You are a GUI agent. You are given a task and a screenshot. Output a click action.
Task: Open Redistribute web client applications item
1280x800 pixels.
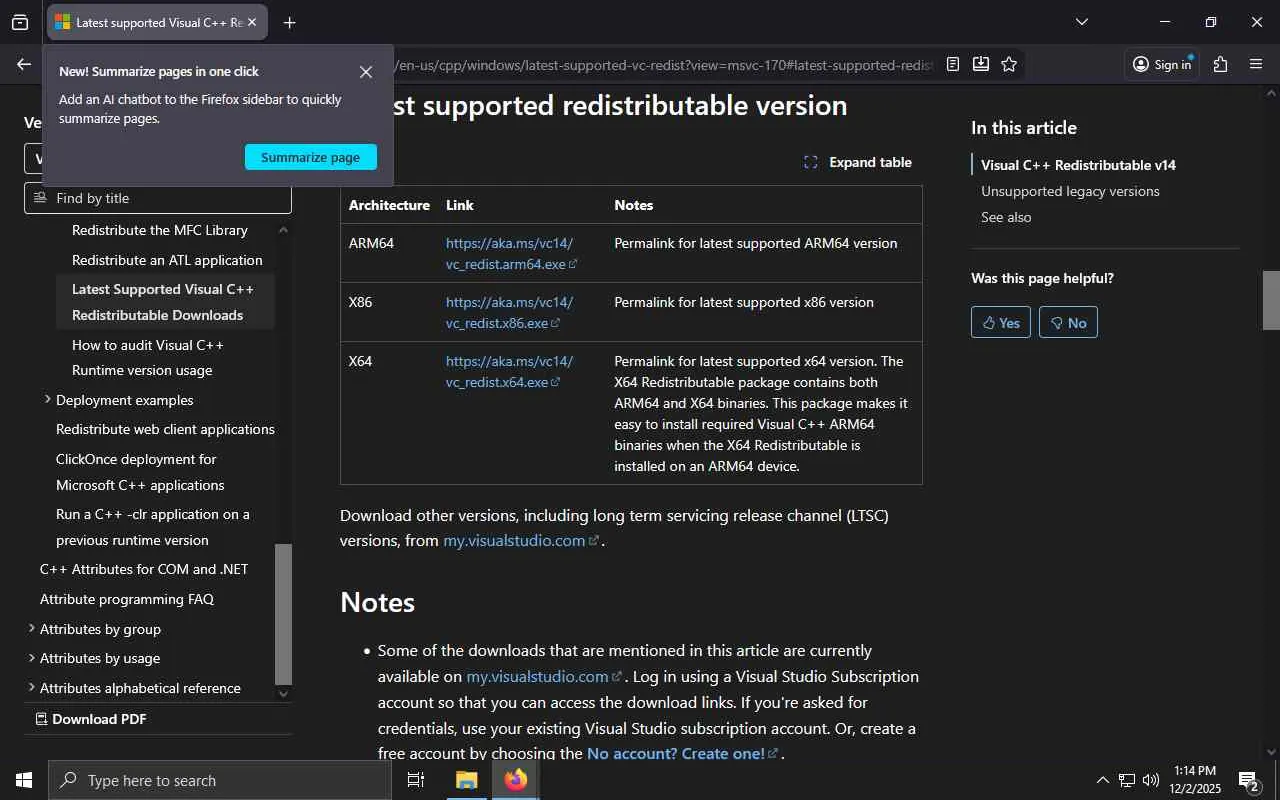tap(165, 429)
